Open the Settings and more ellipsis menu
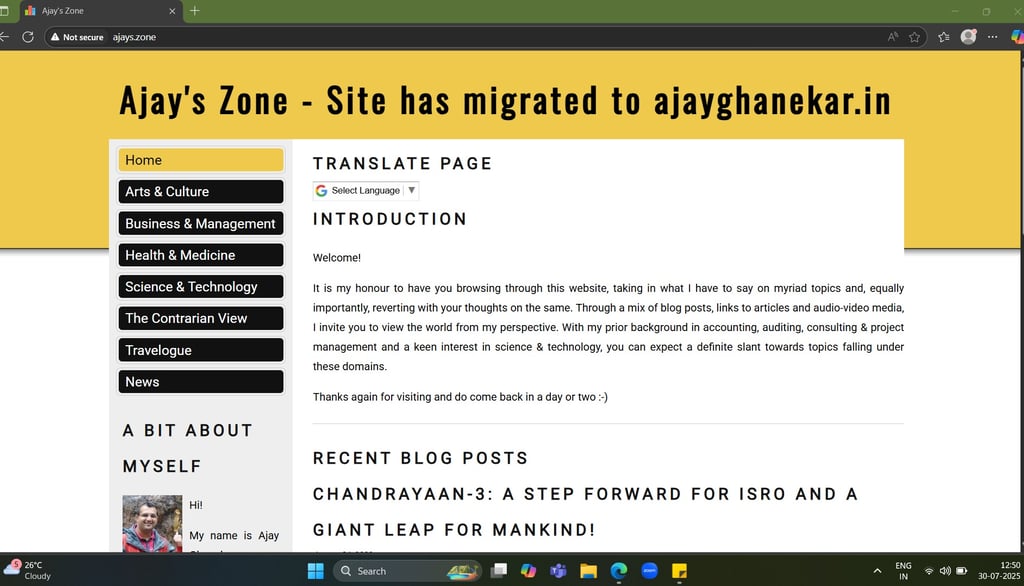The image size is (1024, 586). 993,37
